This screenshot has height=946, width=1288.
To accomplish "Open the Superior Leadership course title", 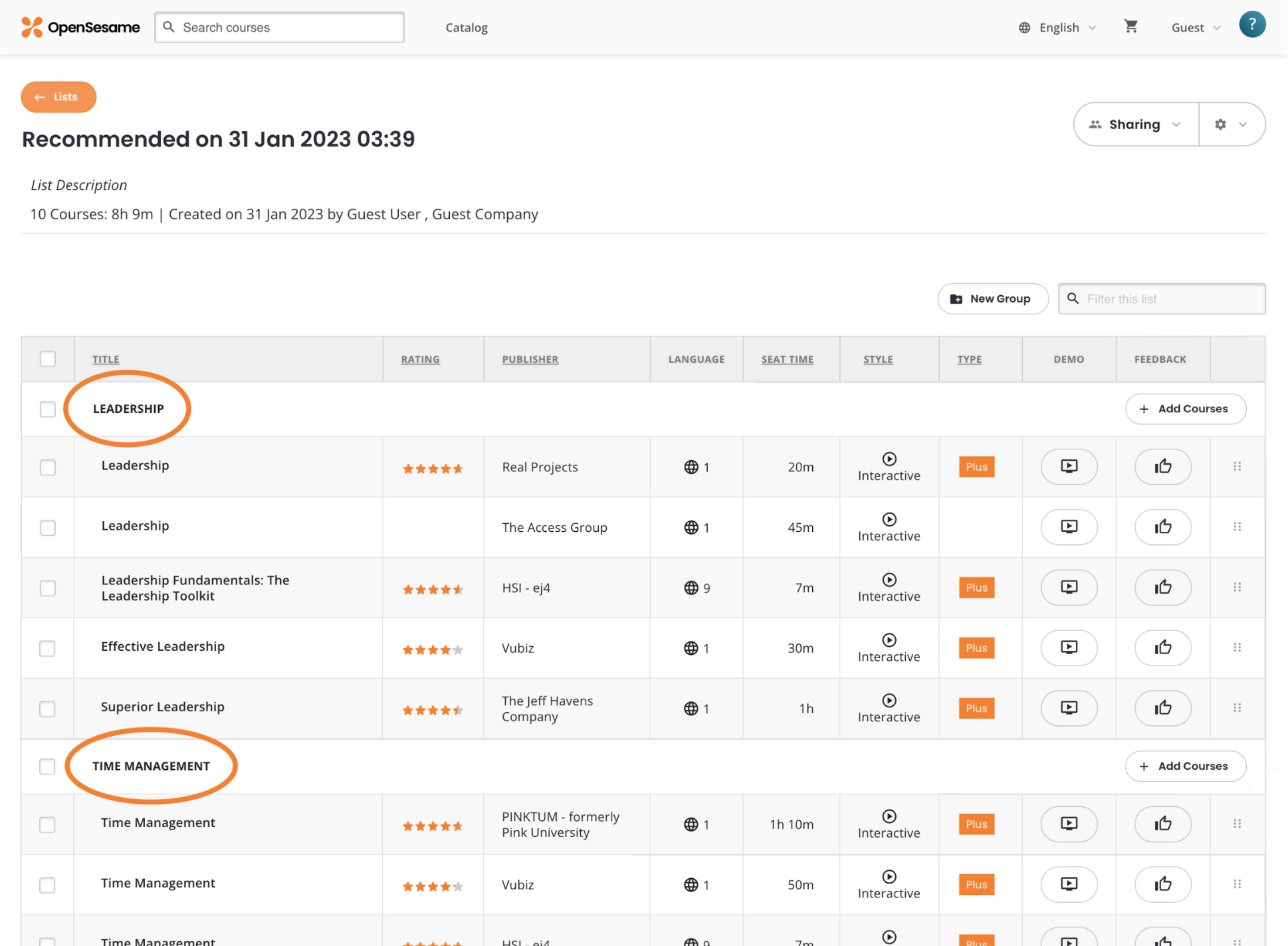I will coord(163,707).
